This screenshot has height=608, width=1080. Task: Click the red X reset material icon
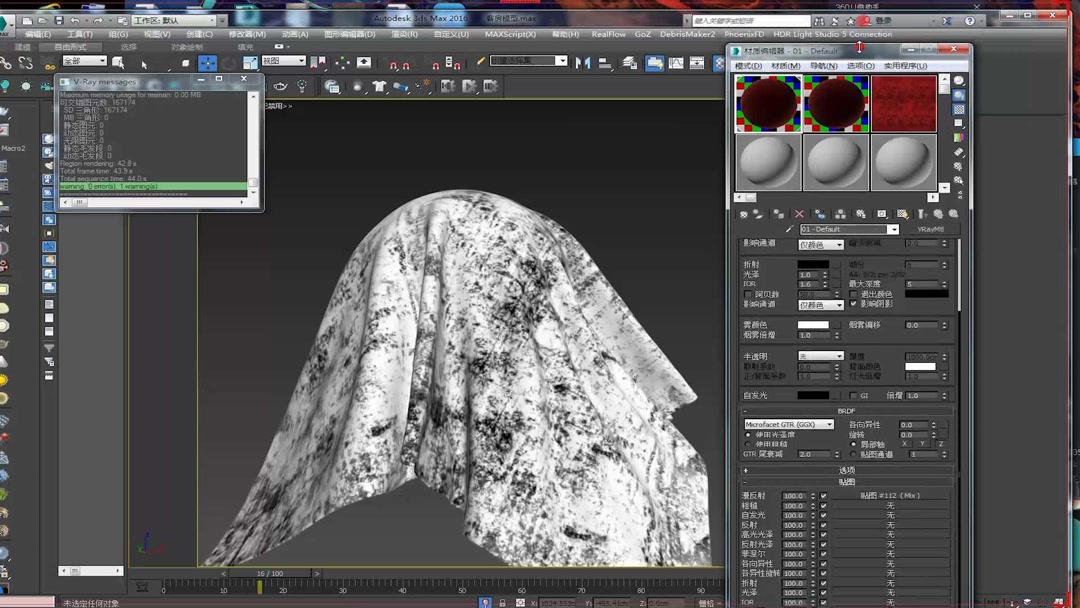(x=799, y=214)
